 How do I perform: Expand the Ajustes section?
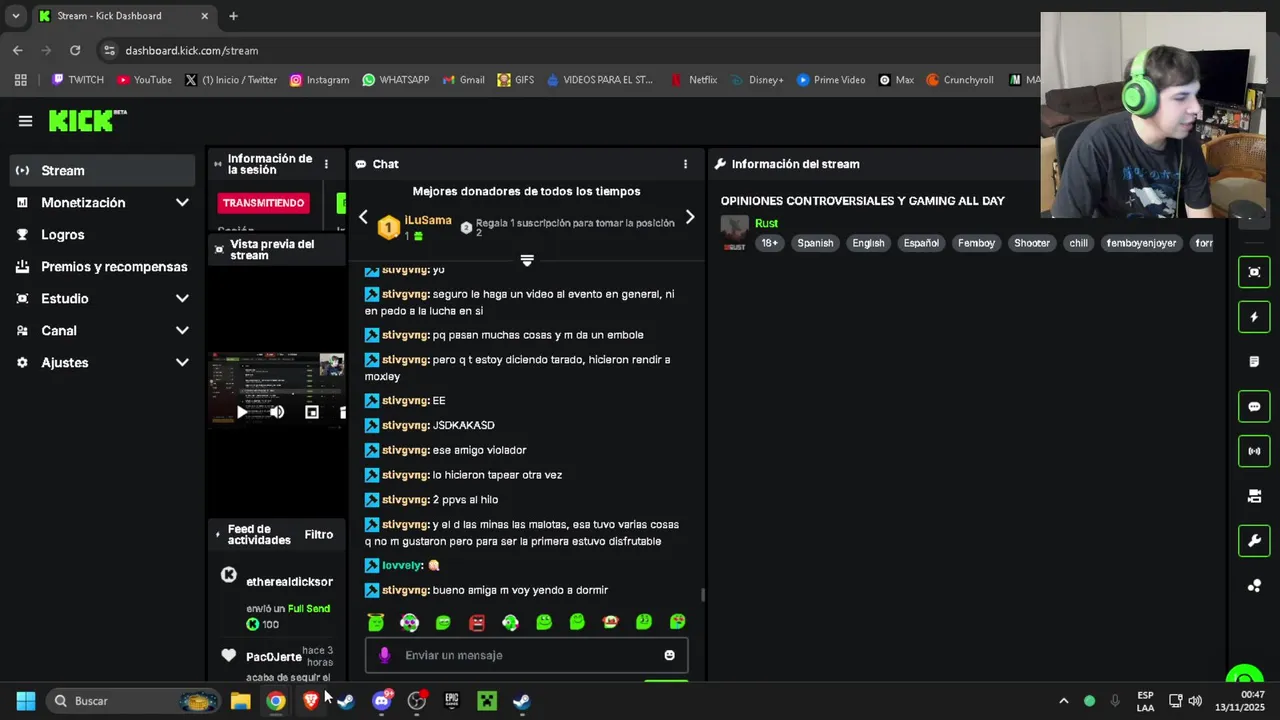click(103, 363)
